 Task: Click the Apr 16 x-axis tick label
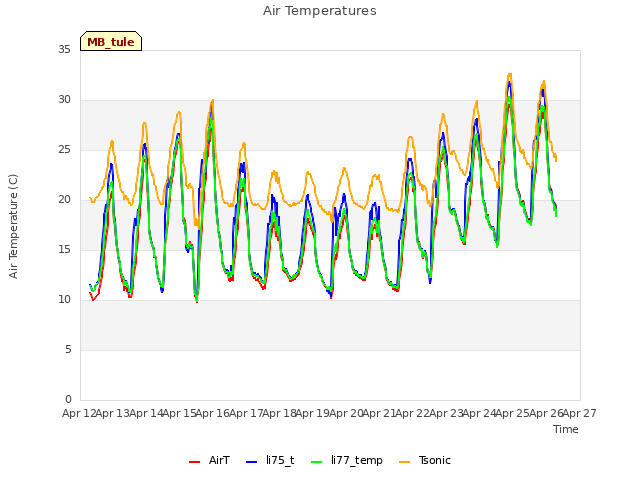213,413
